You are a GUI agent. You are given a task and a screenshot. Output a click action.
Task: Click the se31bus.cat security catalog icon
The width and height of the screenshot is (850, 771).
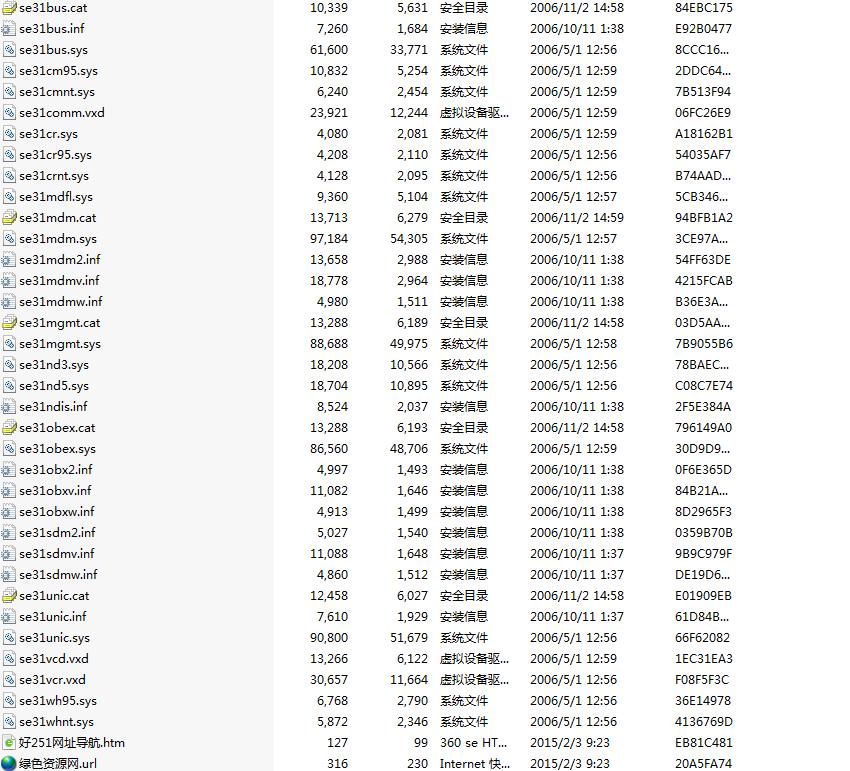point(9,8)
